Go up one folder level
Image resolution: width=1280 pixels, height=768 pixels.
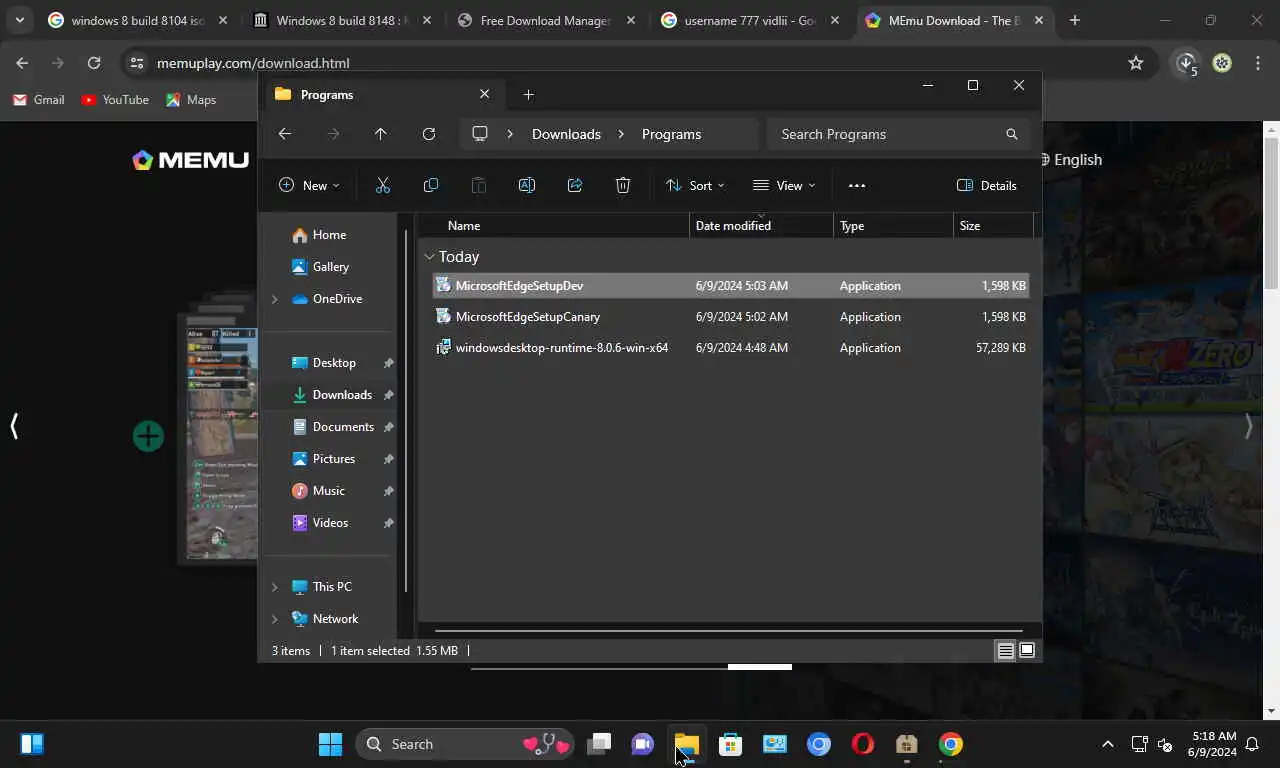[380, 134]
